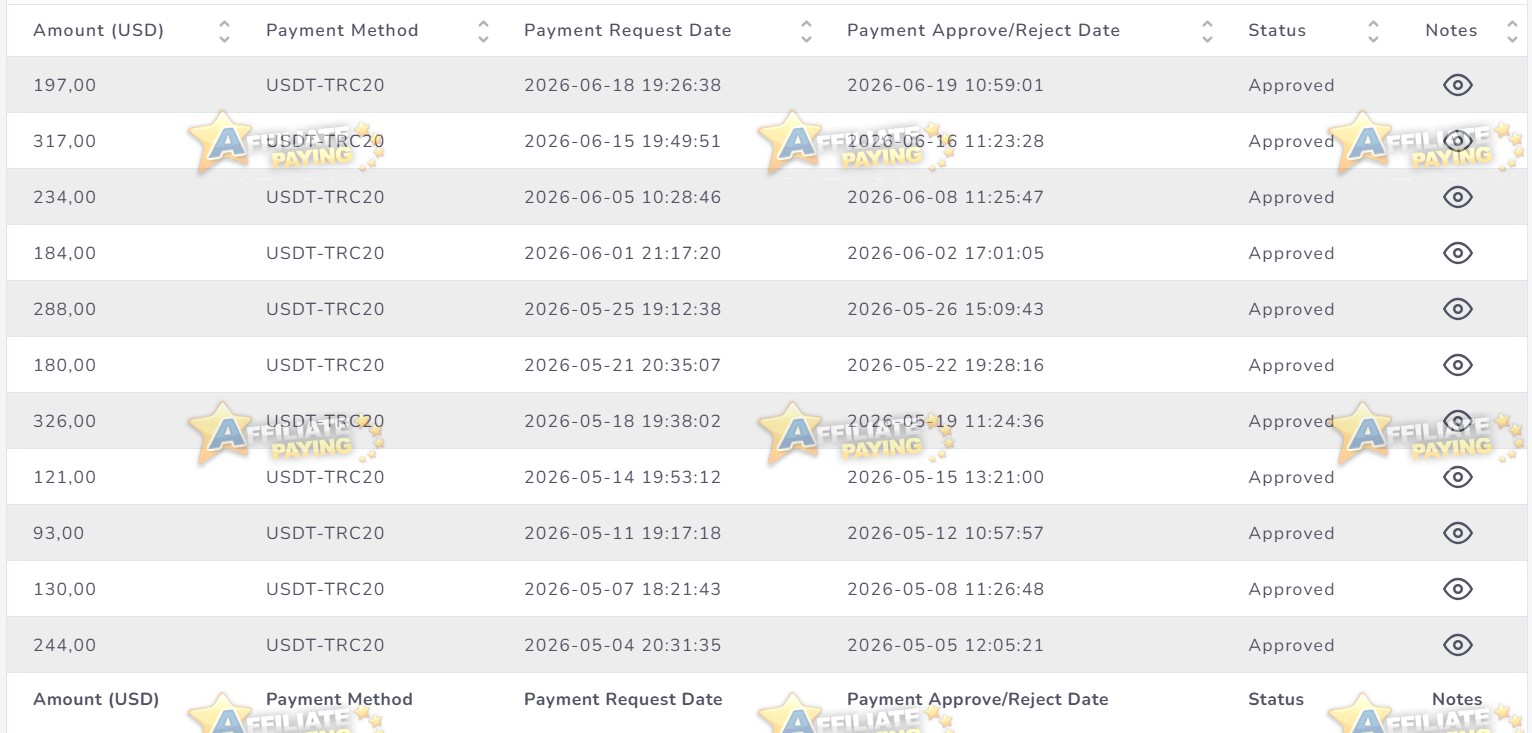Click the Notes column header sort arrows
The height and width of the screenshot is (733, 1532).
coord(1511,31)
